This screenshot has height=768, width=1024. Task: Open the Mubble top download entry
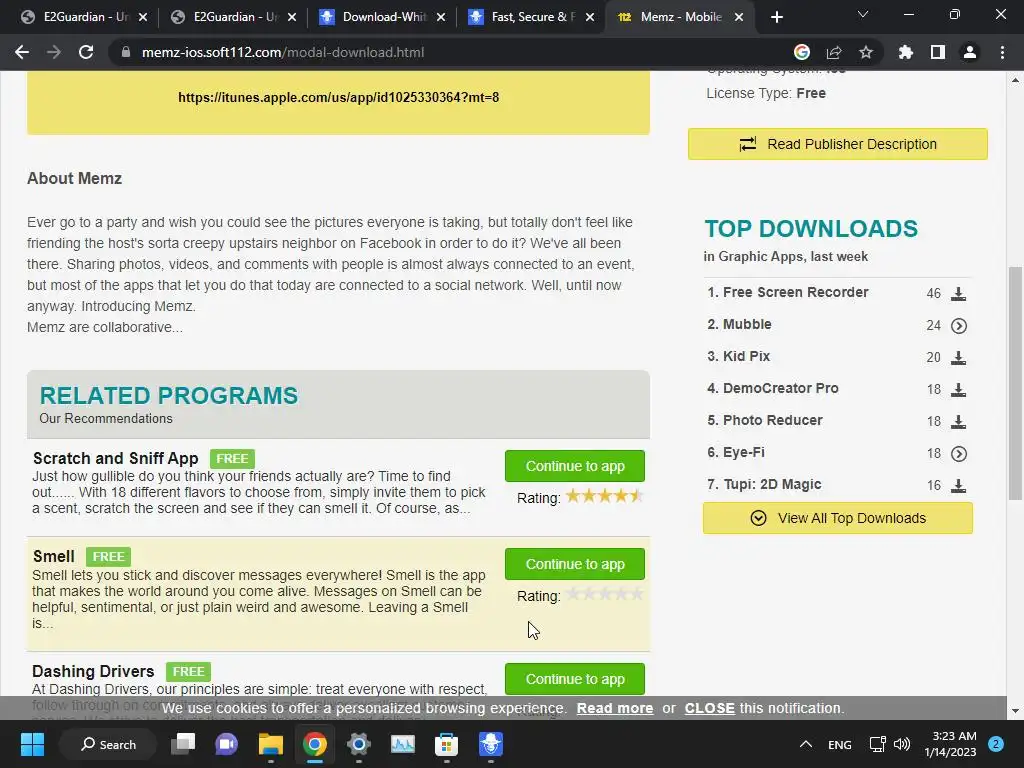pos(747,325)
